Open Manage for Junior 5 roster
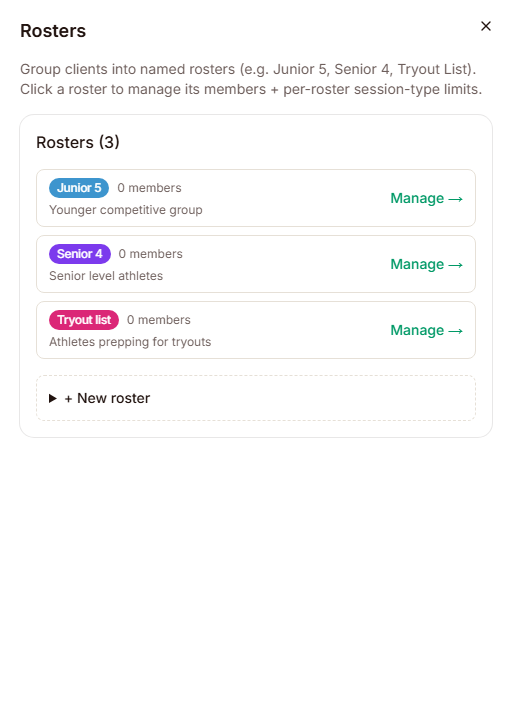Image resolution: width=512 pixels, height=720 pixels. pyautogui.click(x=426, y=198)
